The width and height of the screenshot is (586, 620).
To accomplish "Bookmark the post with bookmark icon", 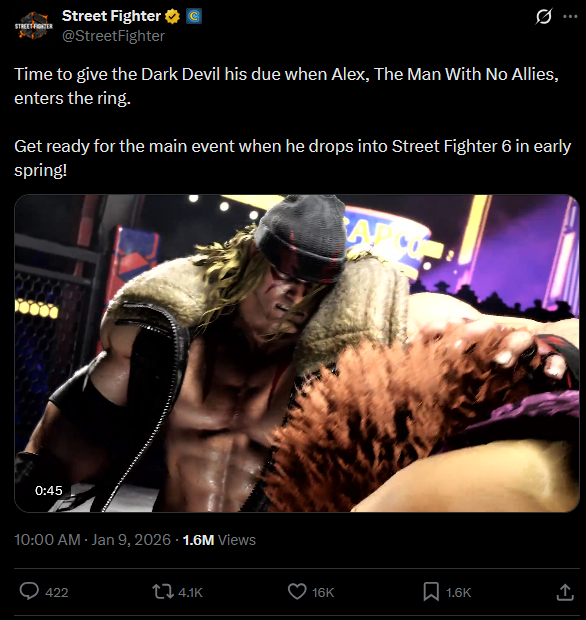I will [431, 592].
